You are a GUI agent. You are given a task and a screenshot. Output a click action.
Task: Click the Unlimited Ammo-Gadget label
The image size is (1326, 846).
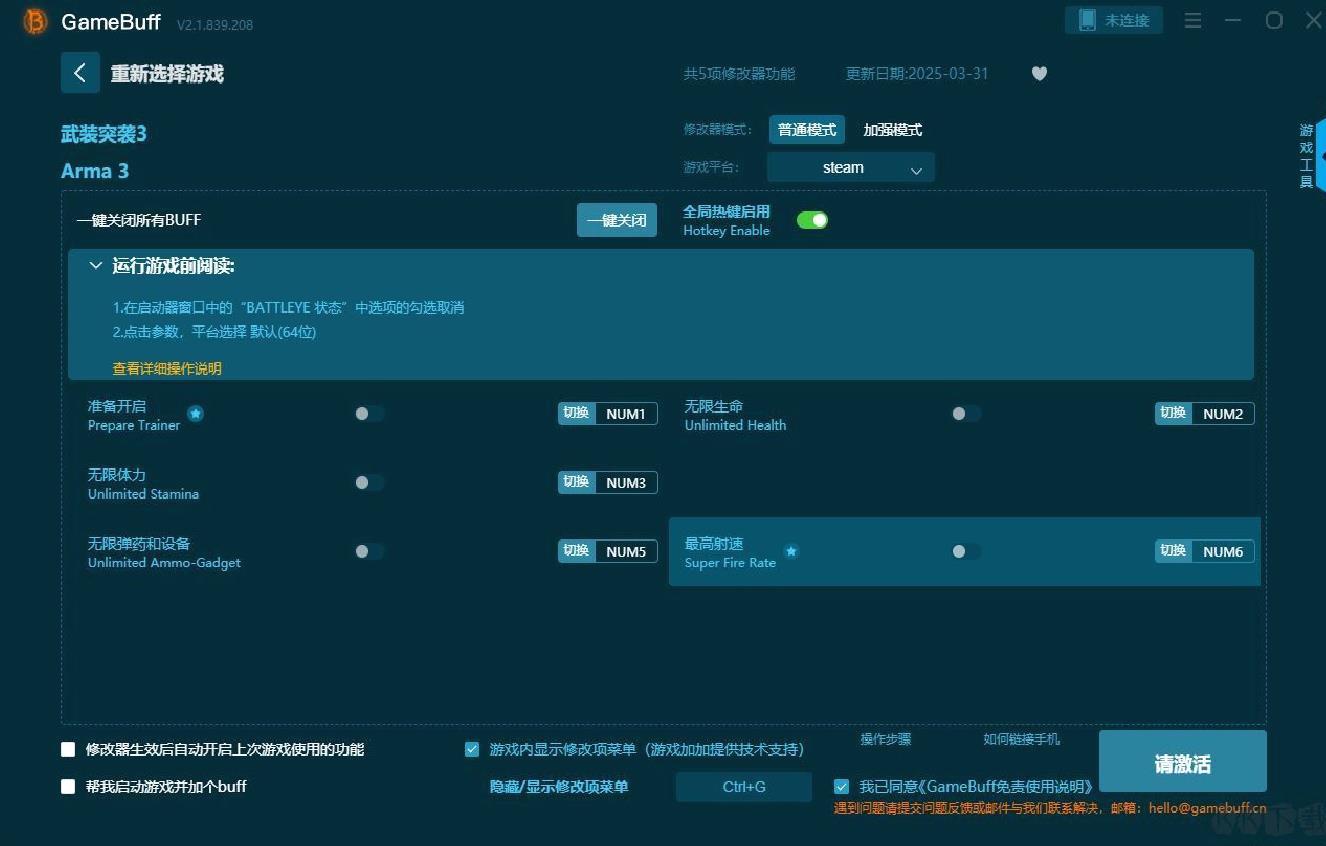click(164, 563)
